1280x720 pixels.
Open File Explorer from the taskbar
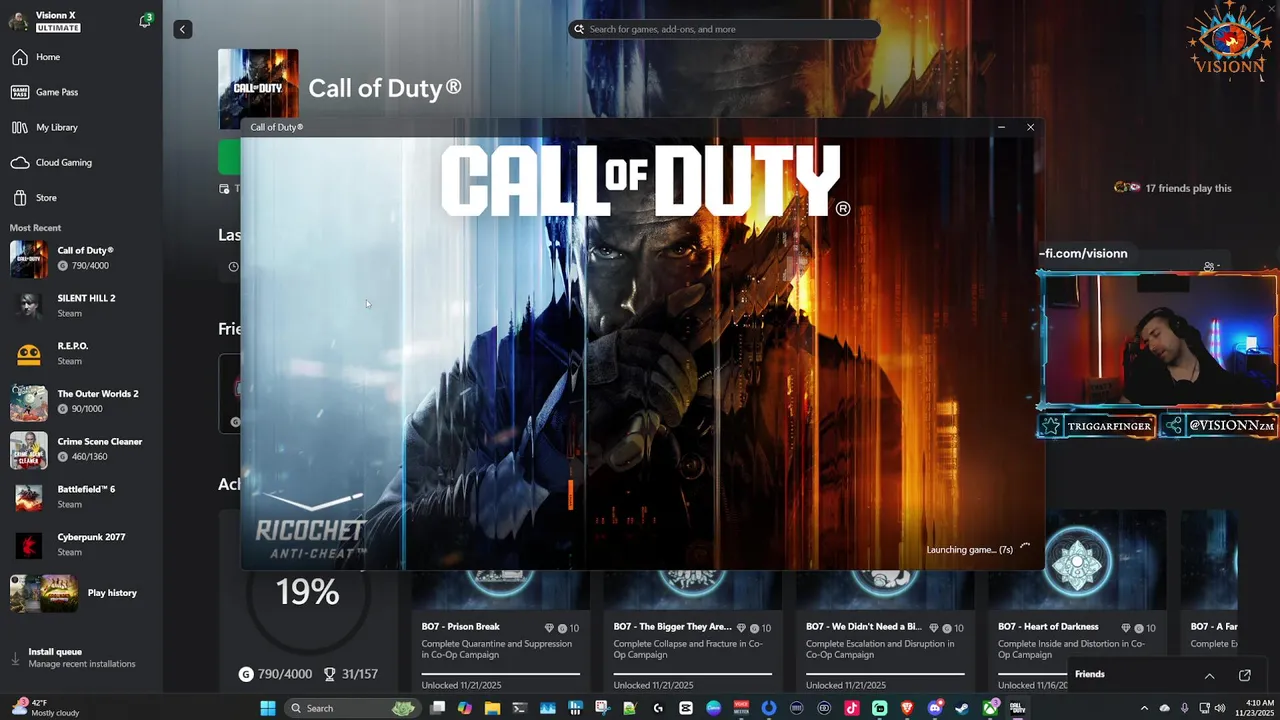coord(492,708)
